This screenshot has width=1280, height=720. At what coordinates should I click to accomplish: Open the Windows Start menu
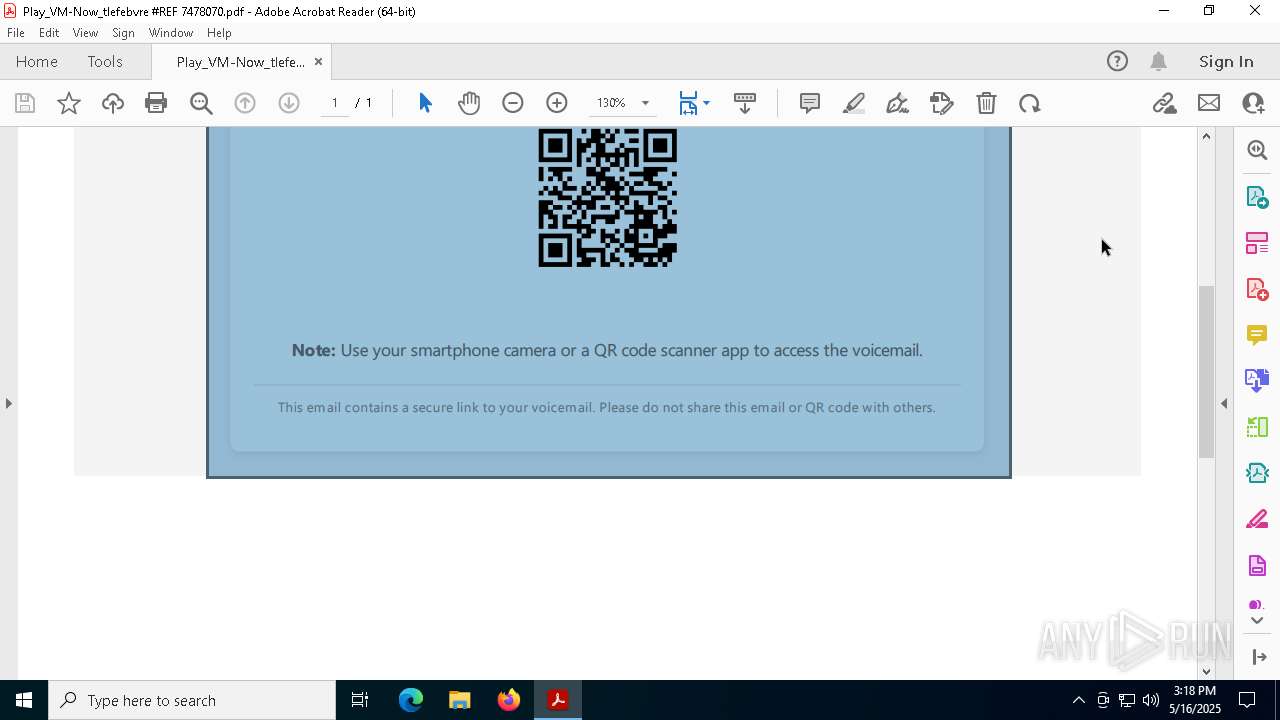coord(24,700)
